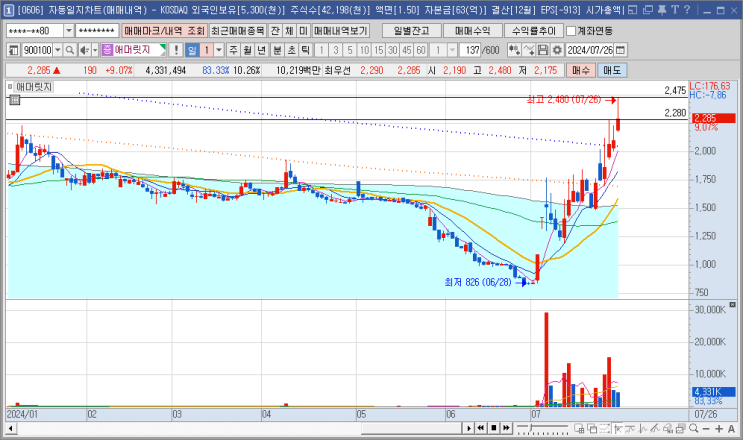Screen dimensions: 743x440
Task: Click the candle count 137 input field
Action: 471,50
